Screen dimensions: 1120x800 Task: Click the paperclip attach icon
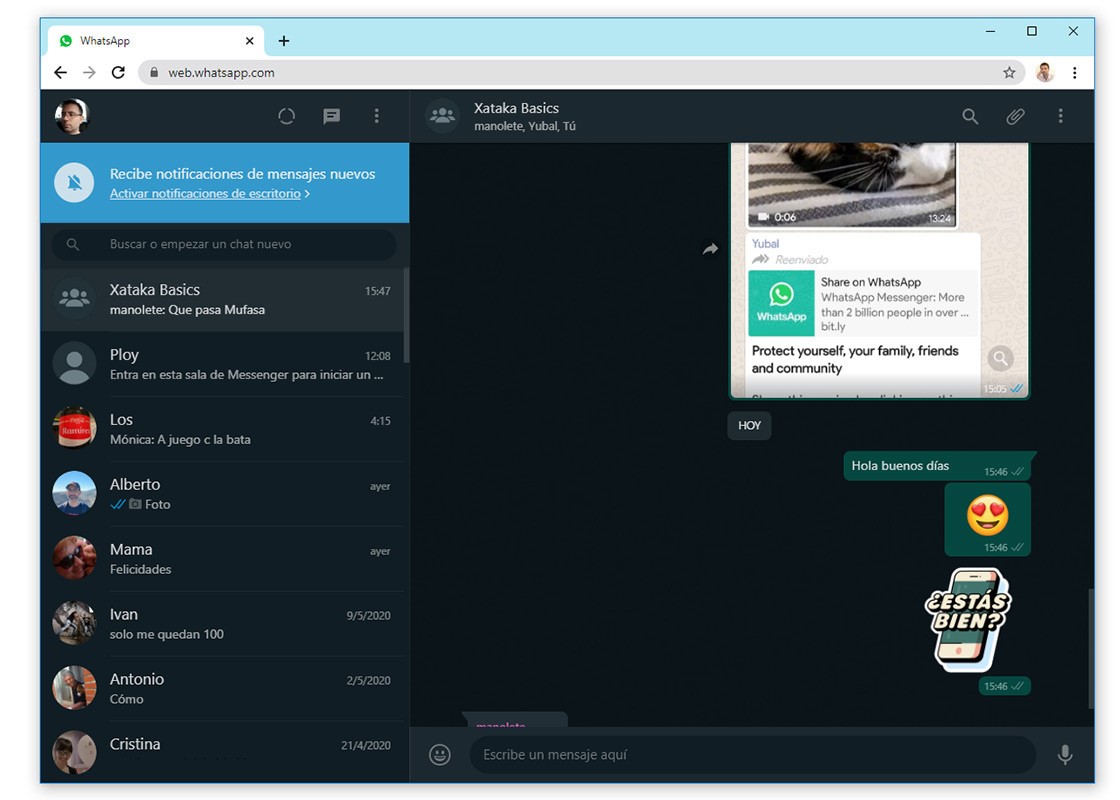1015,116
